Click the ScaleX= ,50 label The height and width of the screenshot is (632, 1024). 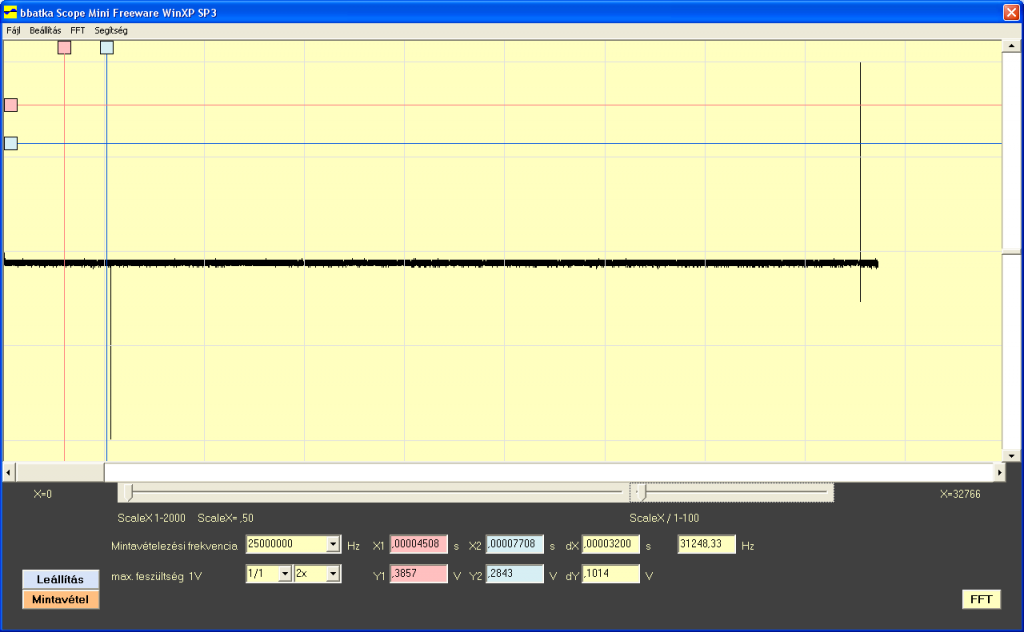[225, 518]
